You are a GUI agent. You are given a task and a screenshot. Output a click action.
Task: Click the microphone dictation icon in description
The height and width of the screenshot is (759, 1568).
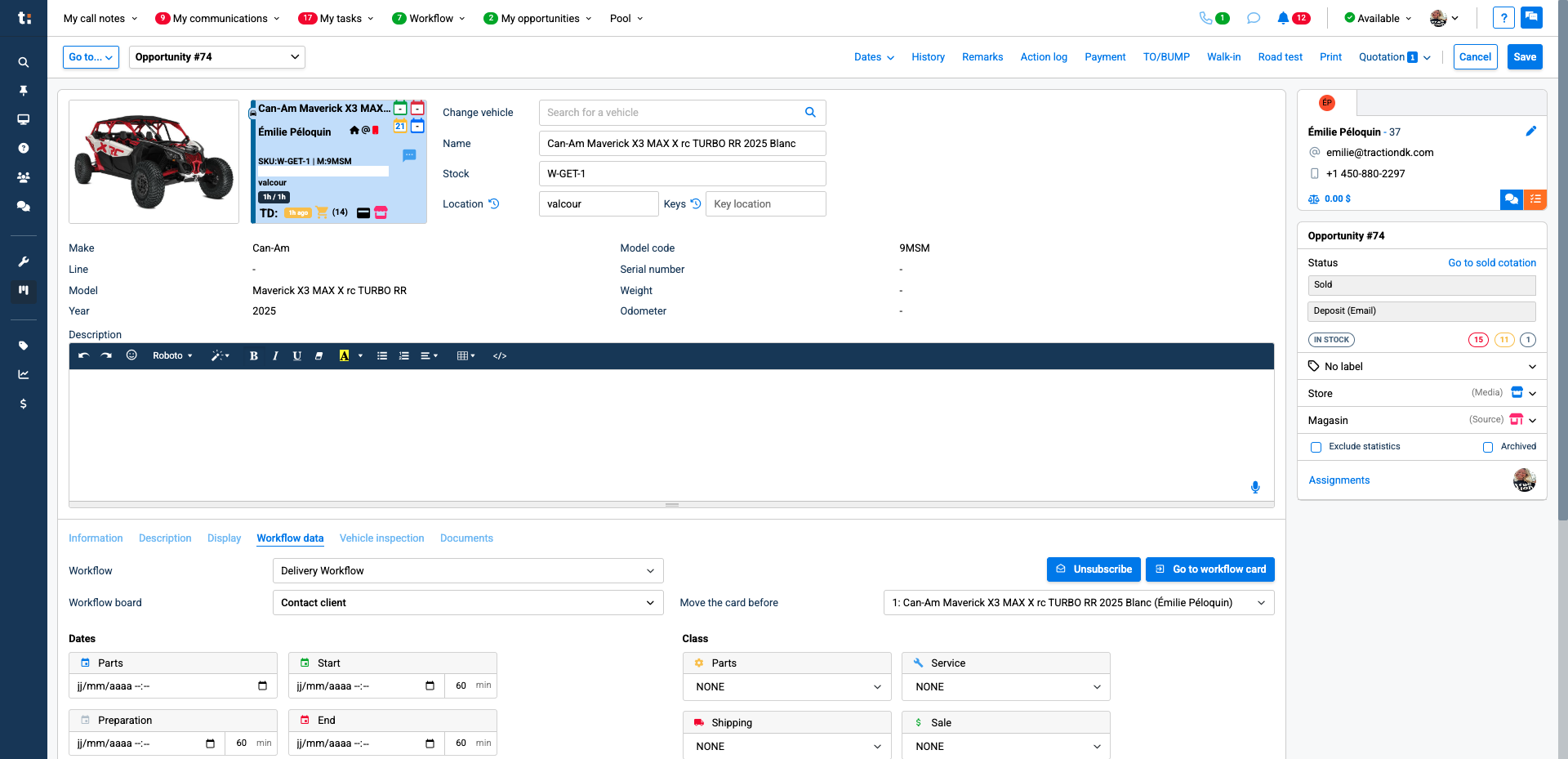point(1255,488)
